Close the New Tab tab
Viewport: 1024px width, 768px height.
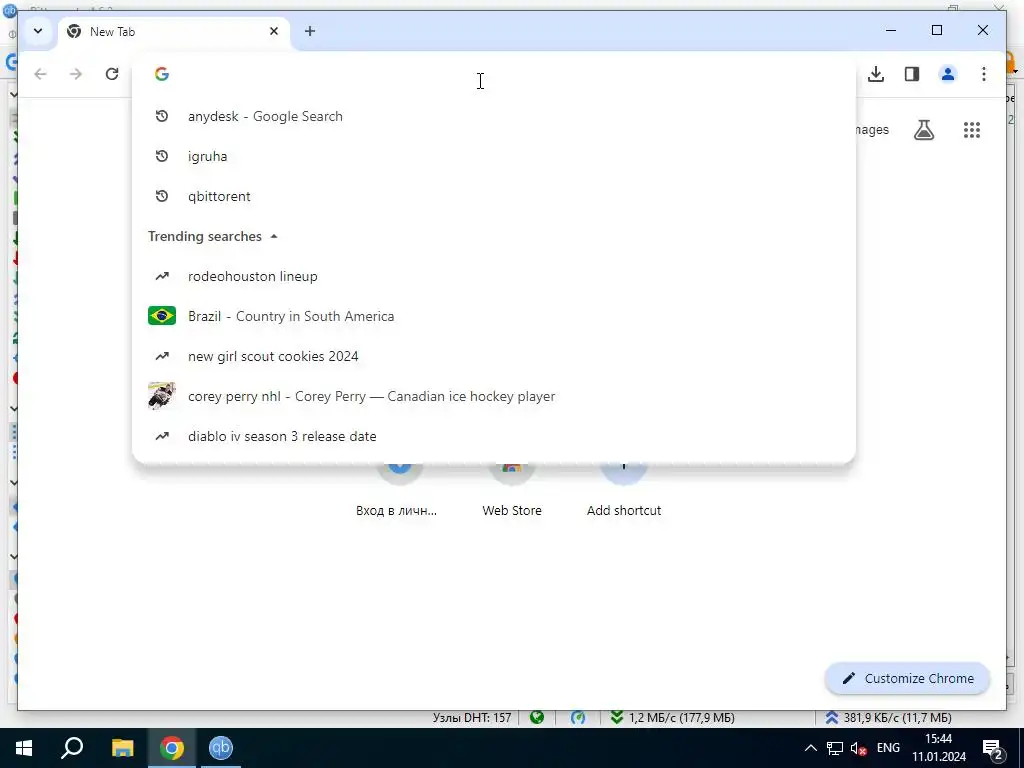point(274,31)
